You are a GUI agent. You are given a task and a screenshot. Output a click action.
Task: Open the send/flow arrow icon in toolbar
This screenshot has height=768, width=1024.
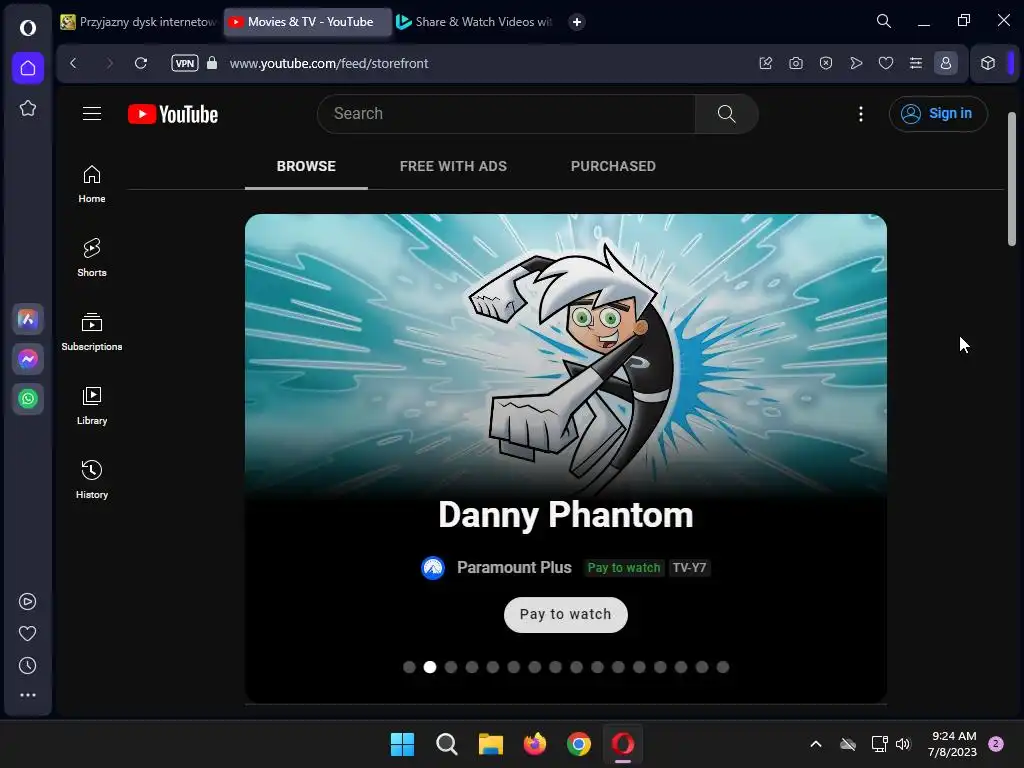(856, 63)
